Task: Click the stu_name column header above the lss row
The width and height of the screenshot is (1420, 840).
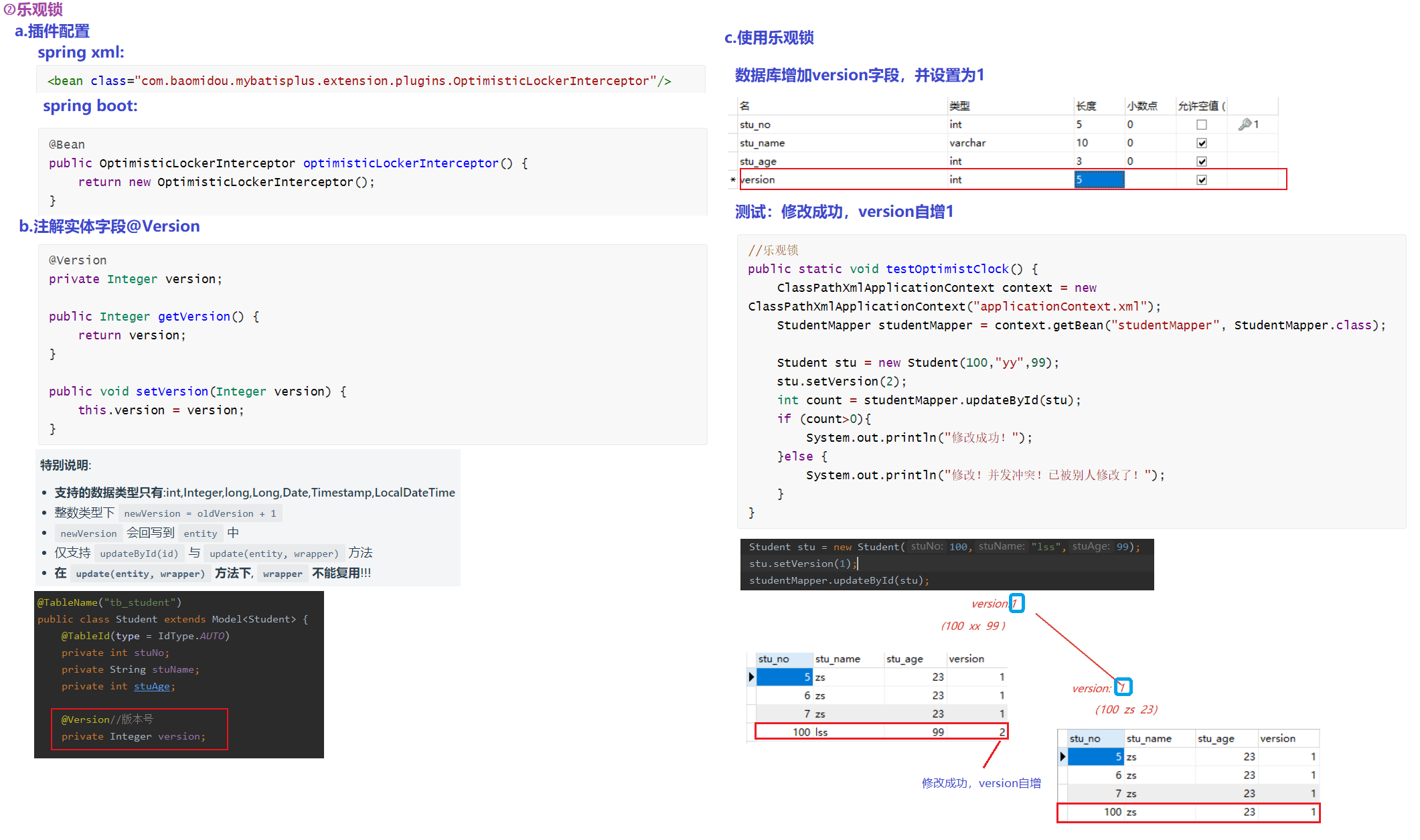Action: pyautogui.click(x=838, y=659)
